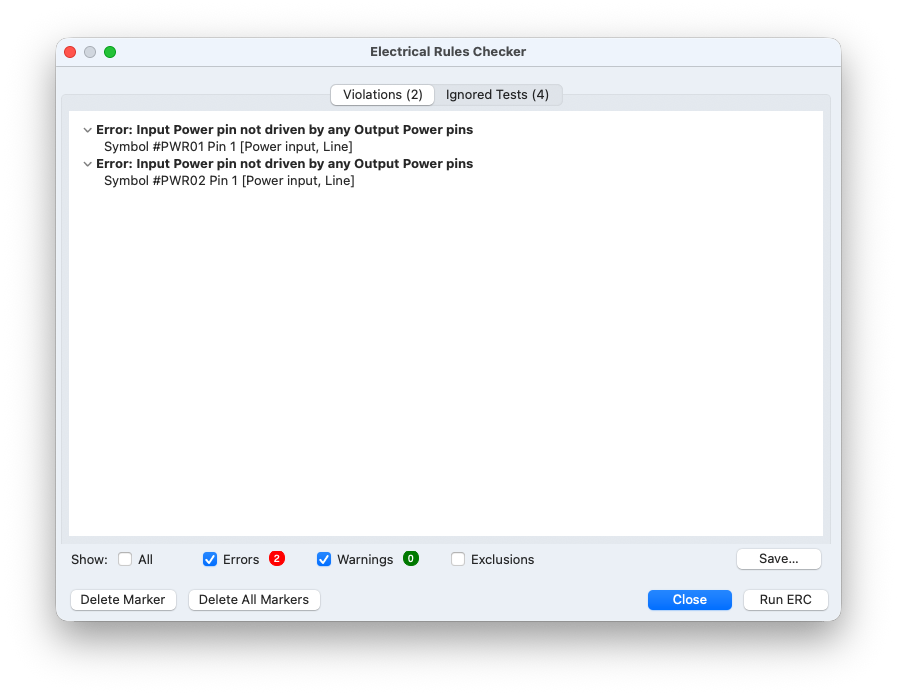Click the green warning count badge
This screenshot has width=897, height=695.
pyautogui.click(x=411, y=558)
